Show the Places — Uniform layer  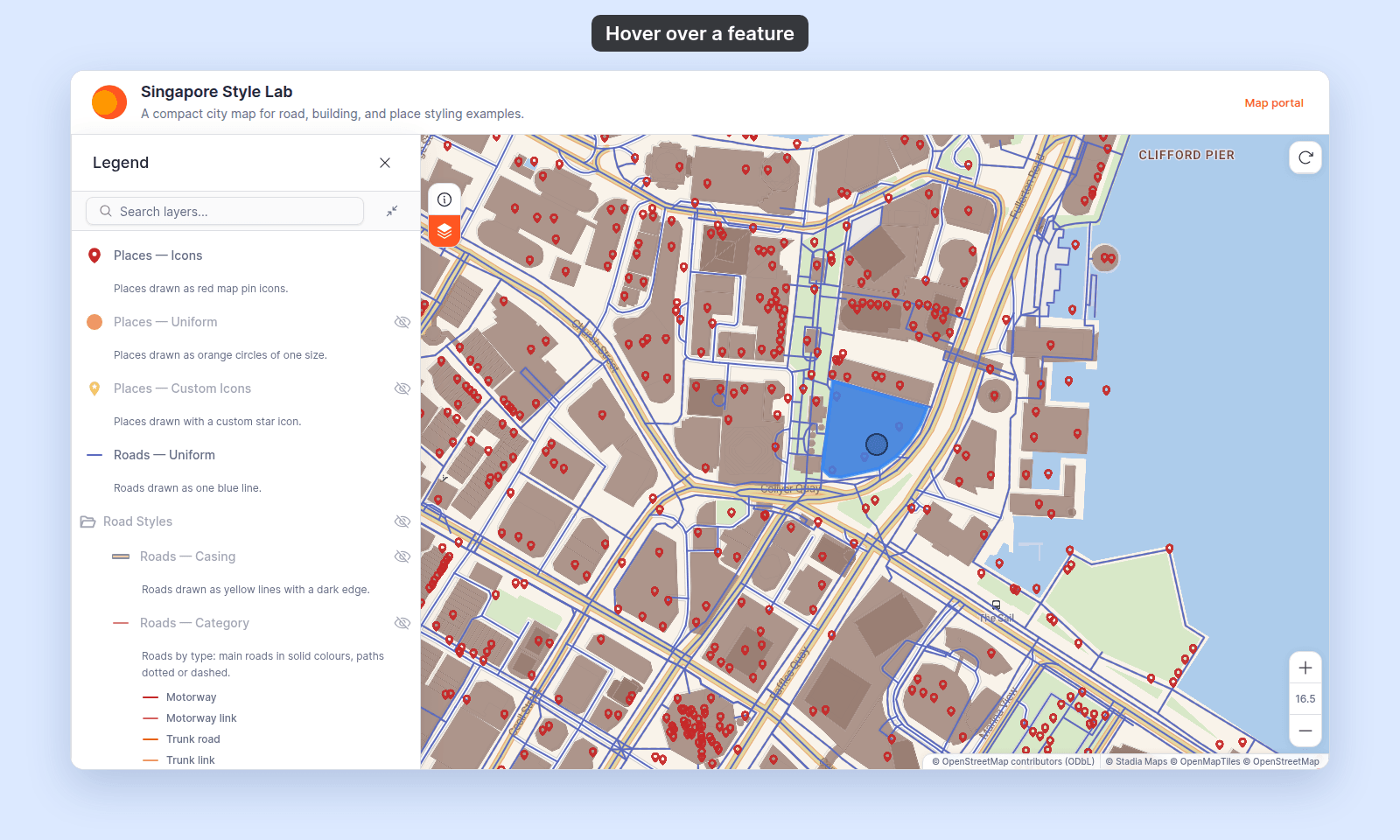402,322
